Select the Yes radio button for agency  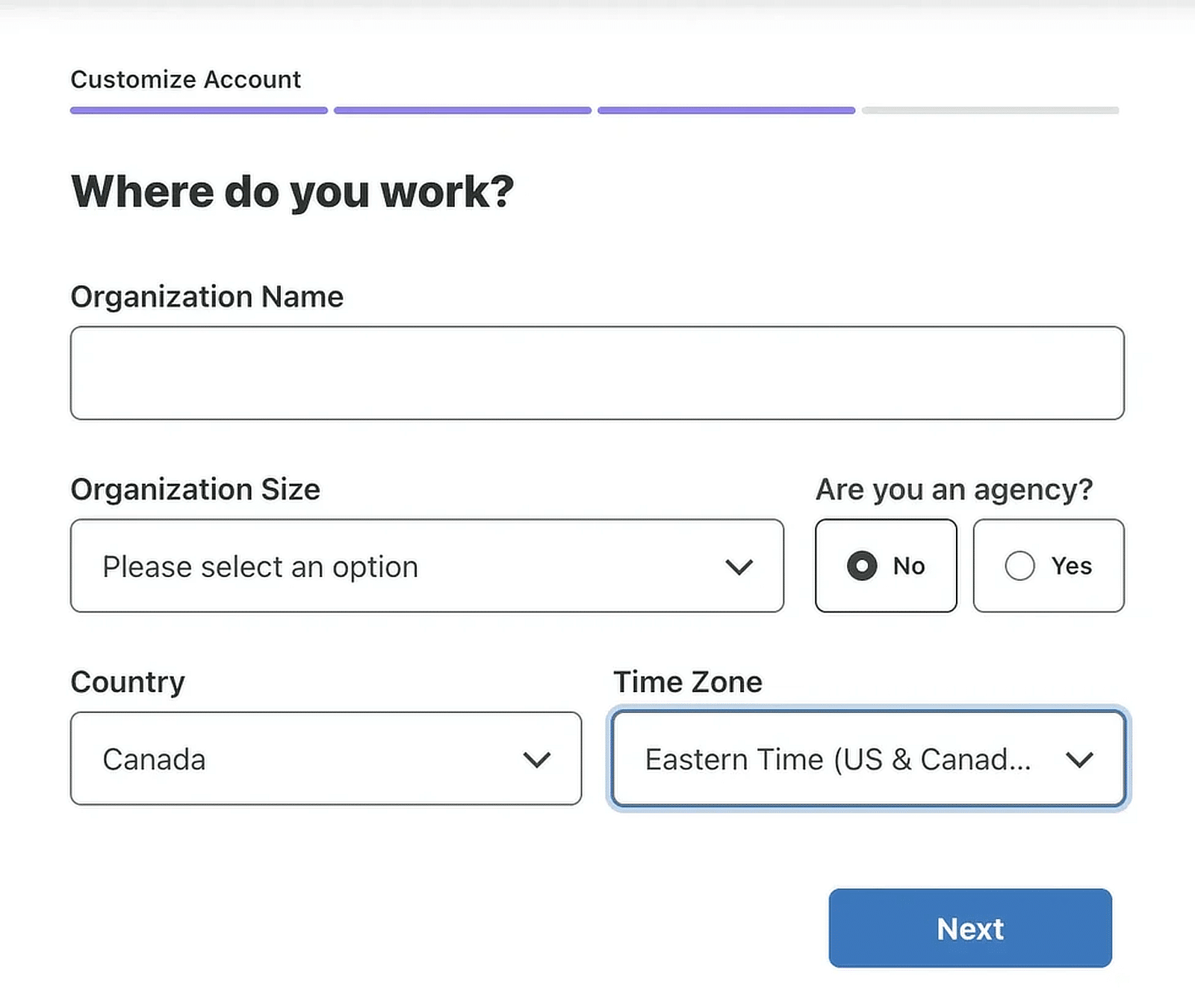(x=1020, y=566)
